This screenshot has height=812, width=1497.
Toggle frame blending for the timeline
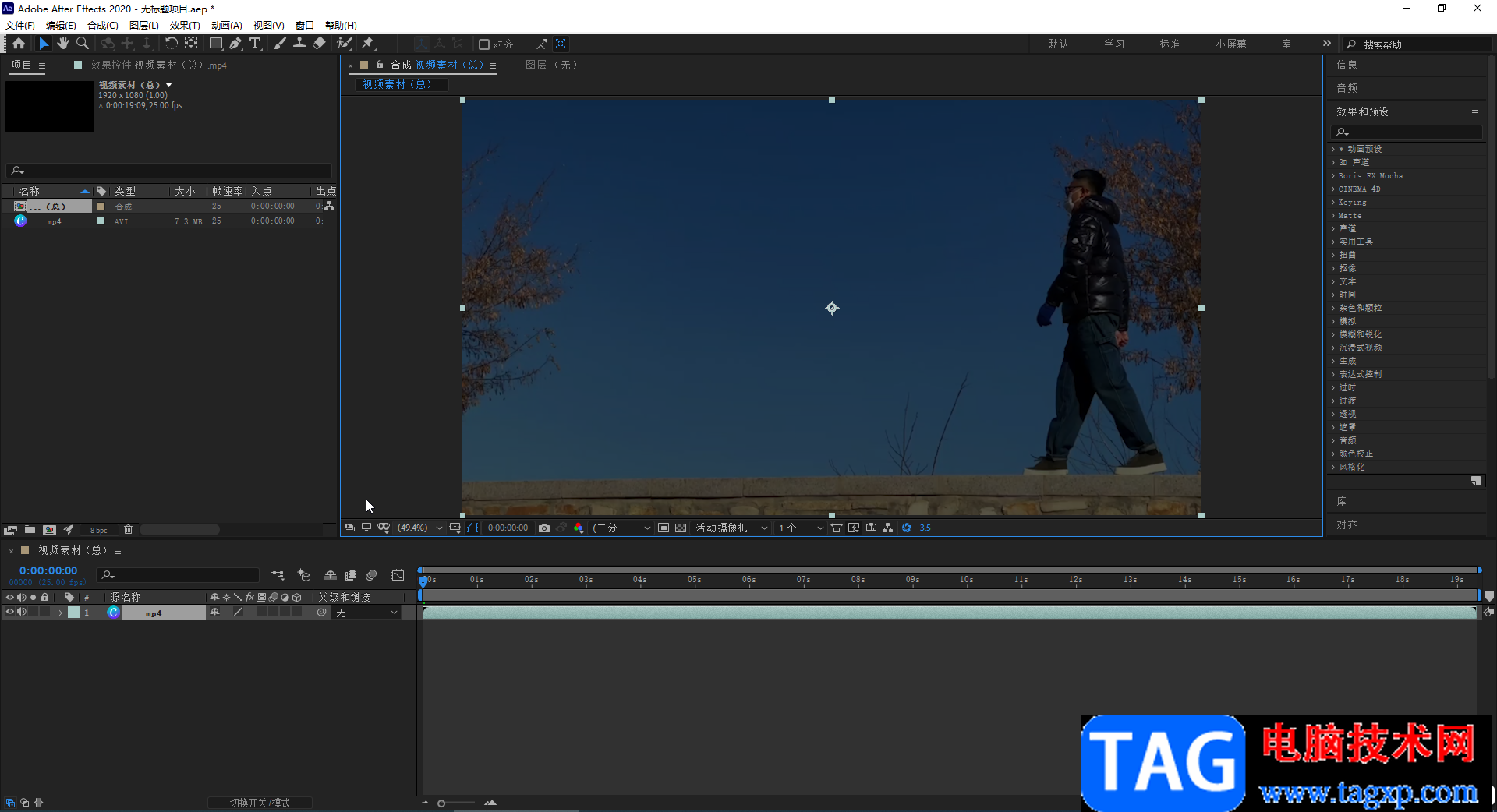(351, 575)
